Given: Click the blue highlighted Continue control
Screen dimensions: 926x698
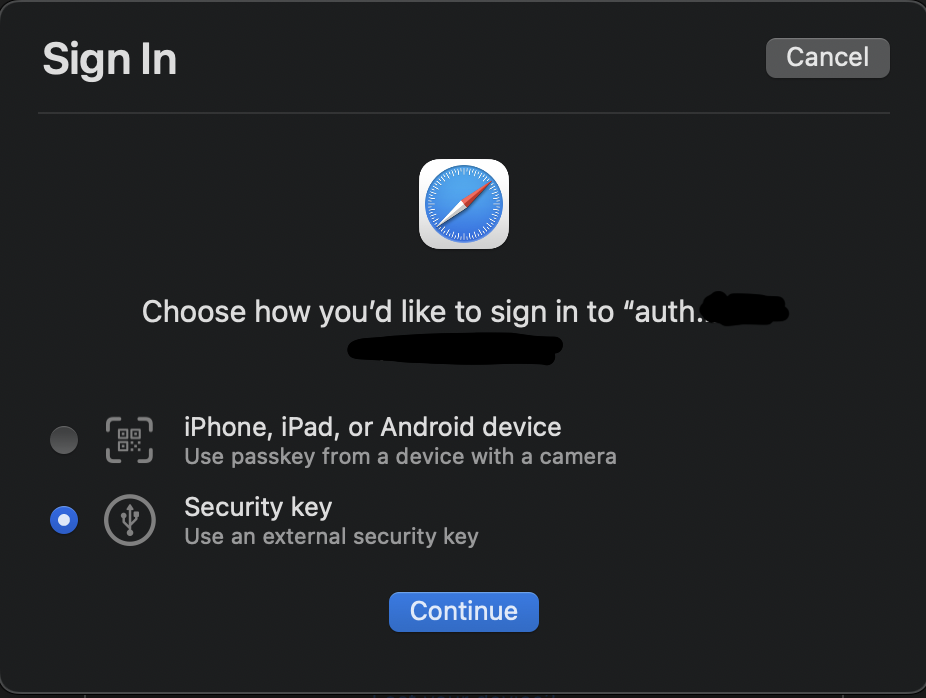Looking at the screenshot, I should (463, 611).
